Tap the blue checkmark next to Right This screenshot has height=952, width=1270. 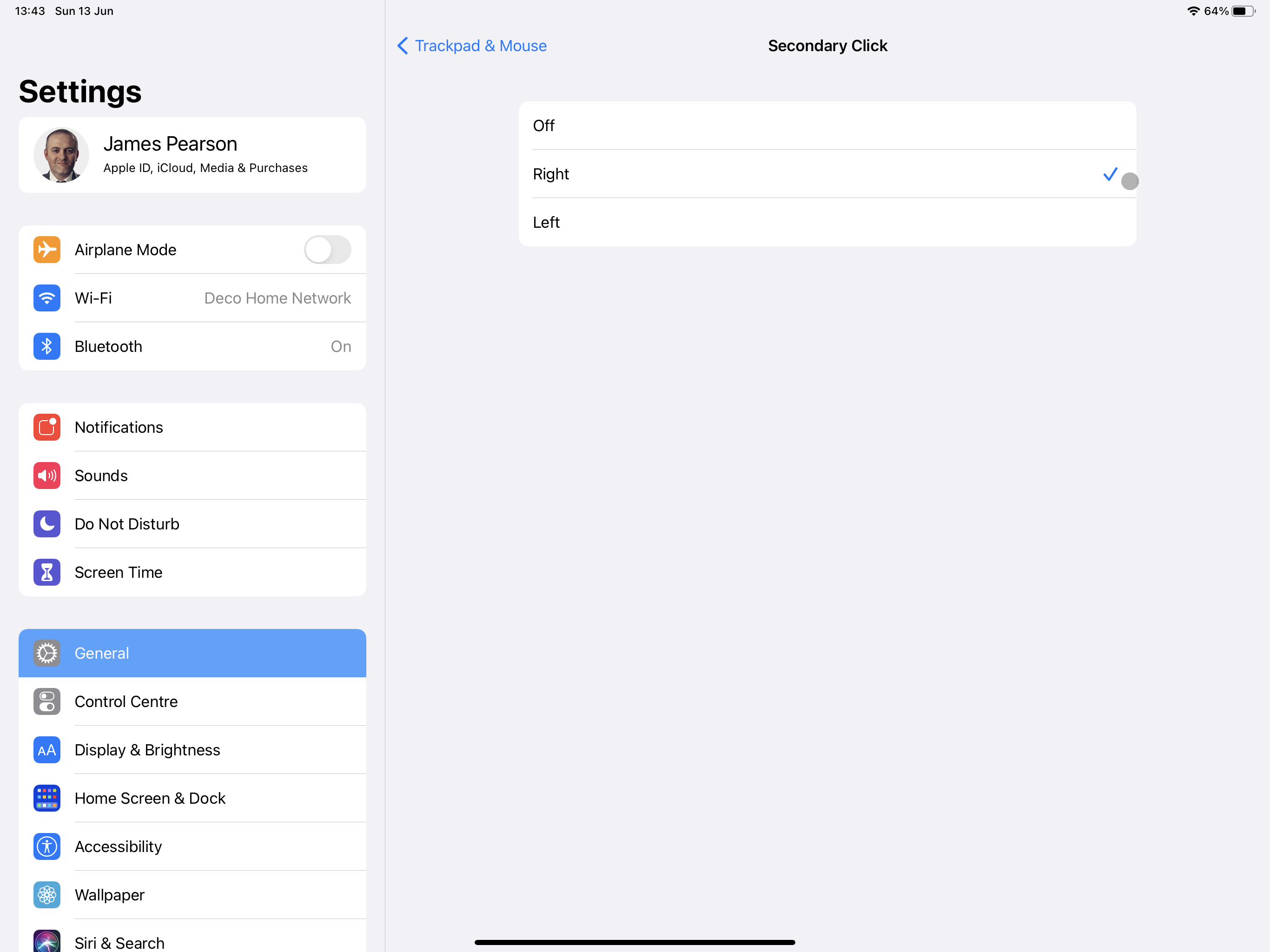[x=1111, y=174]
